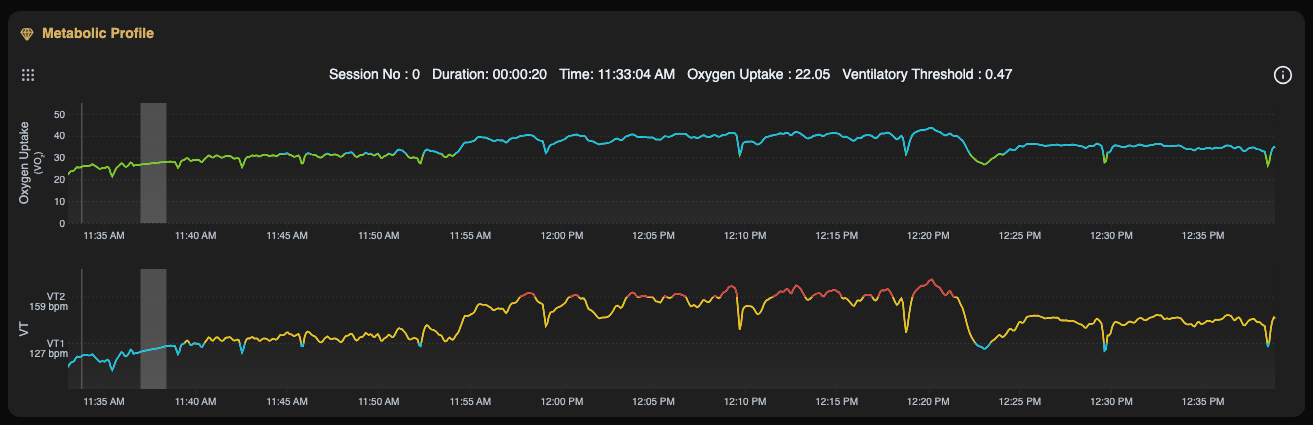Click 11:40 AM label under the VT chart

click(x=195, y=401)
